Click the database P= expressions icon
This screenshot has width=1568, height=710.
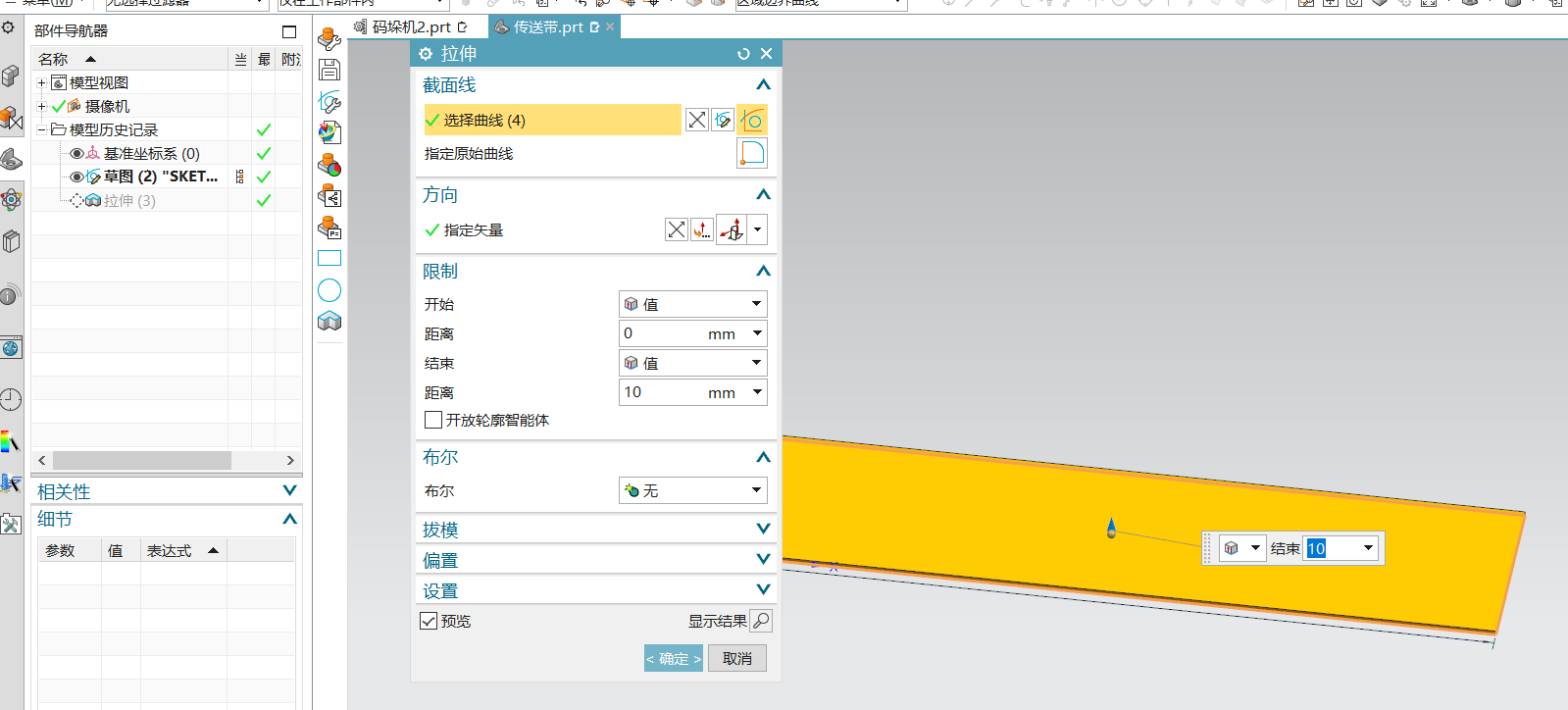329,228
